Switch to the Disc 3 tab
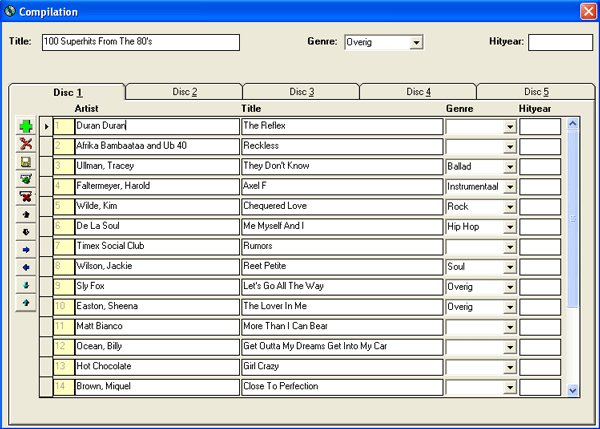Image resolution: width=600 pixels, height=429 pixels. [x=302, y=92]
